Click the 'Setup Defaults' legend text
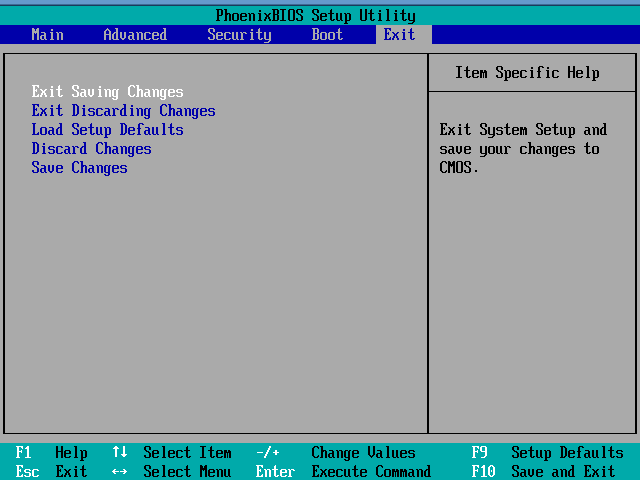 pos(567,453)
